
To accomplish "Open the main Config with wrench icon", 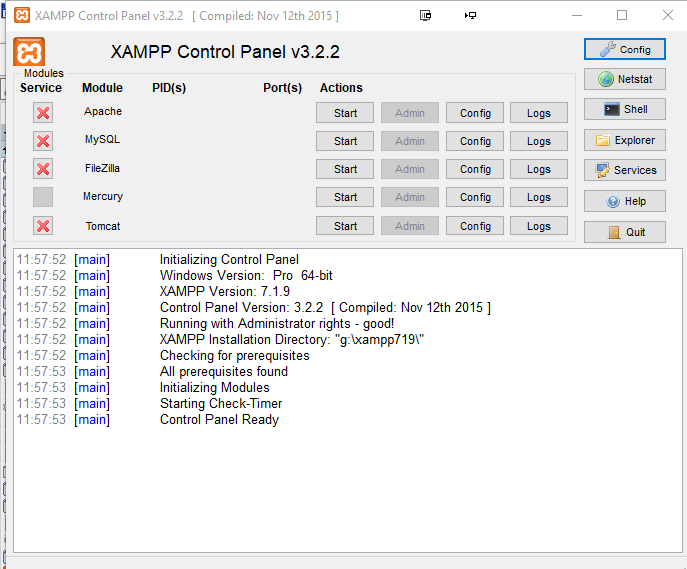I will point(625,49).
